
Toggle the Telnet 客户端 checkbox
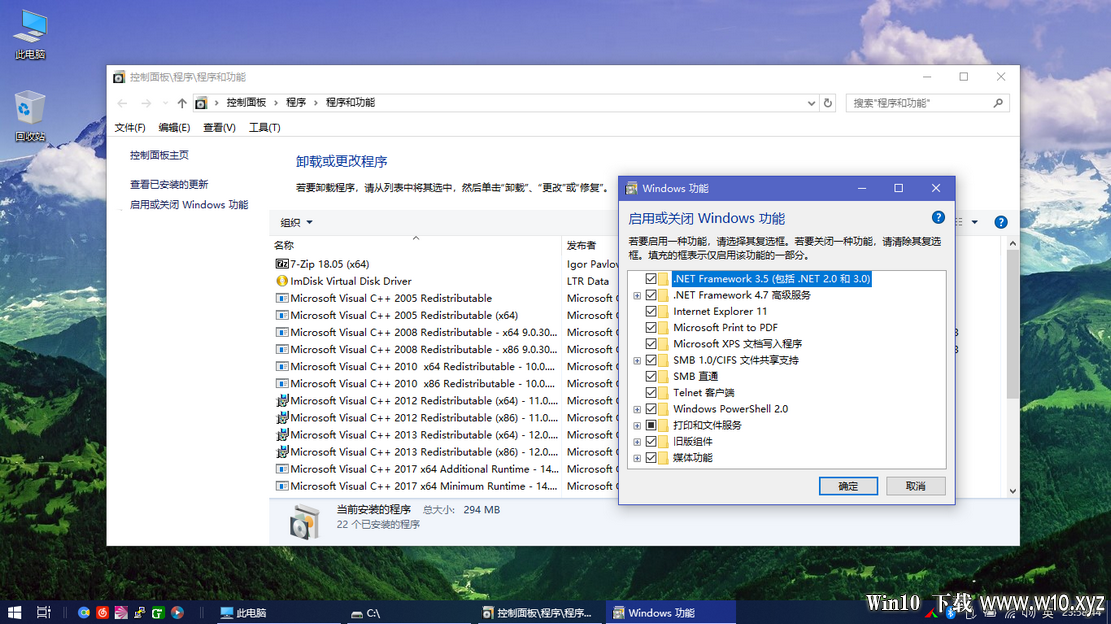click(651, 392)
